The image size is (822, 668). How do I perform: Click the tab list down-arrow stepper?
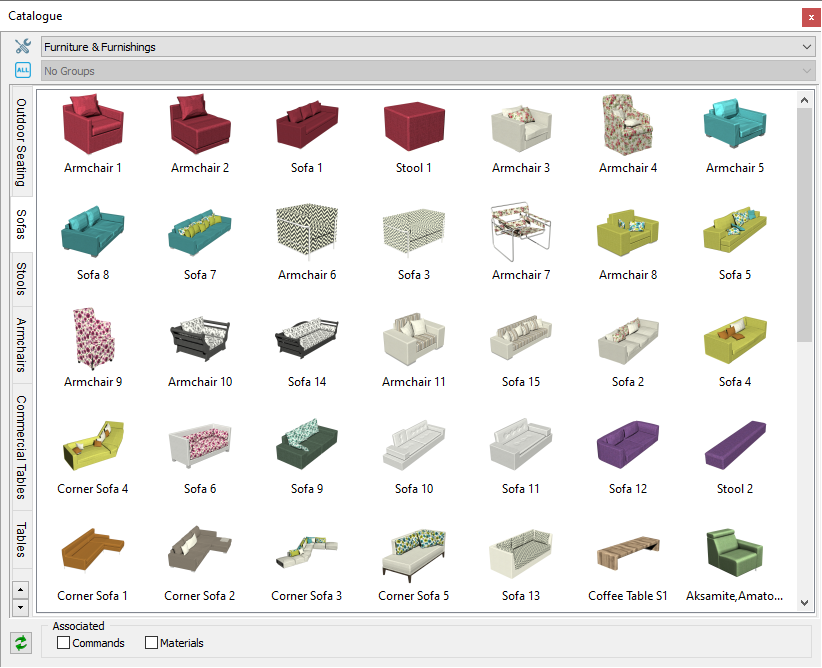click(20, 608)
